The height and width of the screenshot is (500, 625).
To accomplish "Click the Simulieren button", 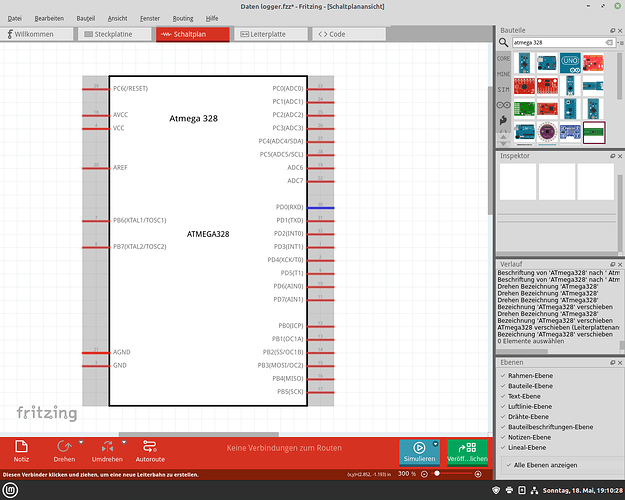I will click(419, 451).
